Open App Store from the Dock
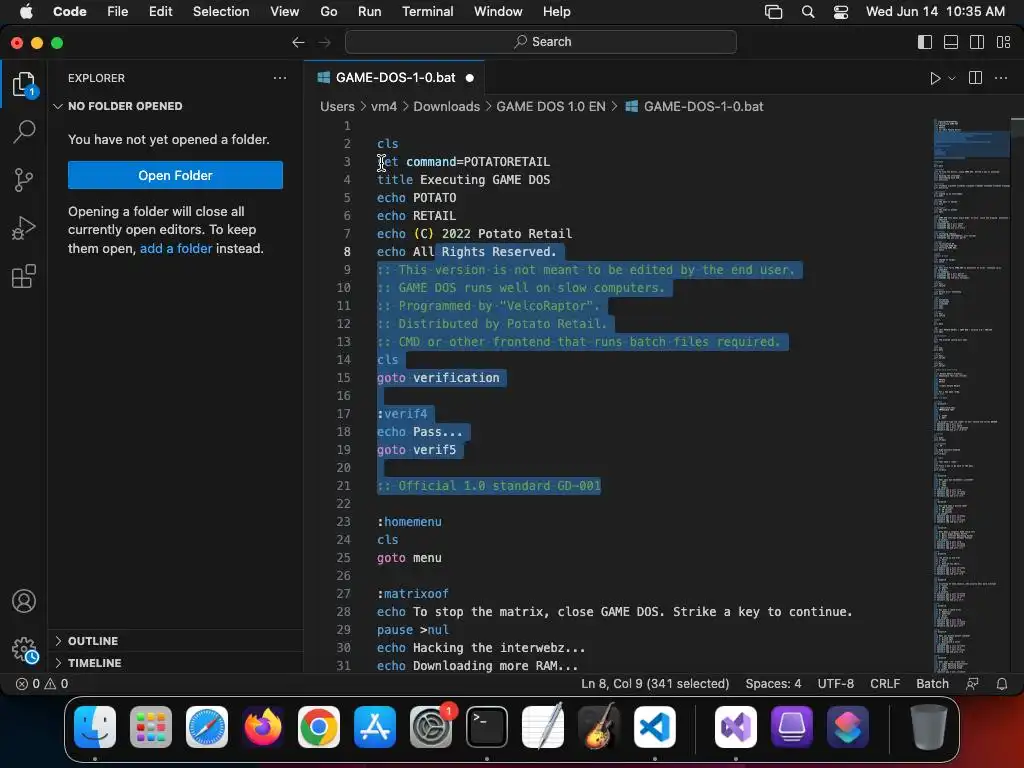Viewport: 1024px width, 768px height. (375, 727)
